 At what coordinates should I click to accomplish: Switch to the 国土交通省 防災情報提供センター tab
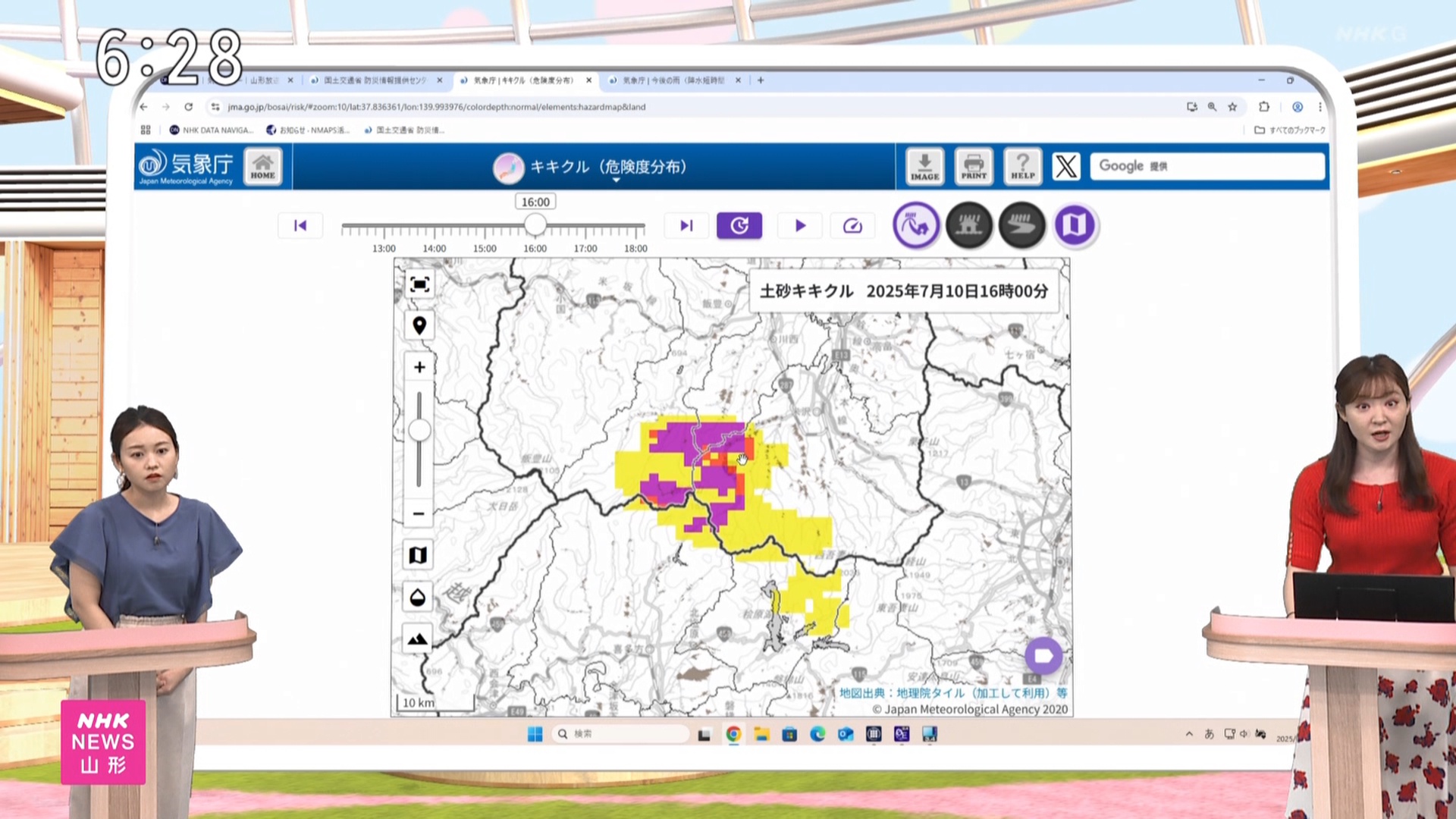click(x=375, y=80)
